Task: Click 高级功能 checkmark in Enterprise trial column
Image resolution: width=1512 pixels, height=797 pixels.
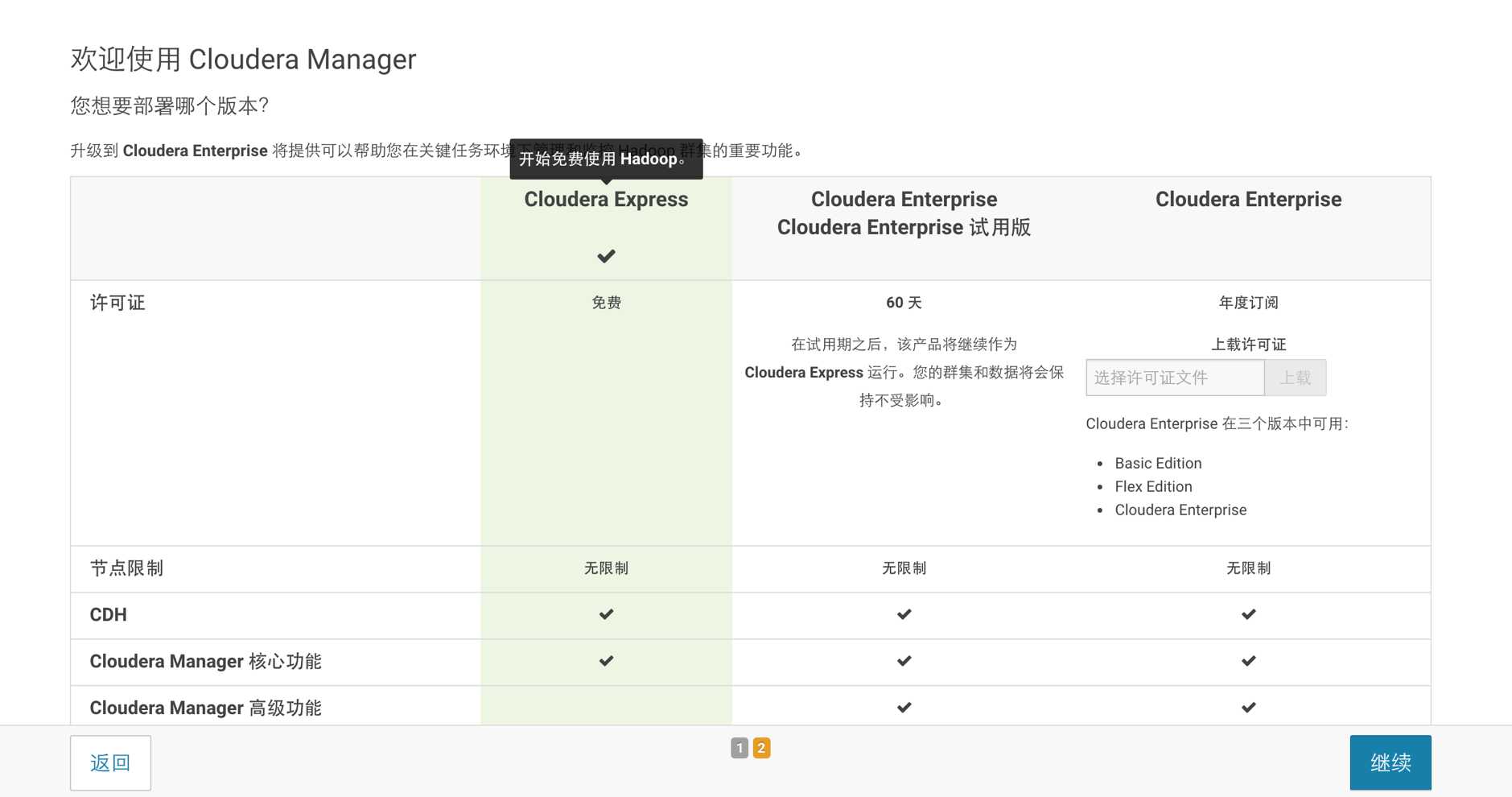Action: pos(904,708)
